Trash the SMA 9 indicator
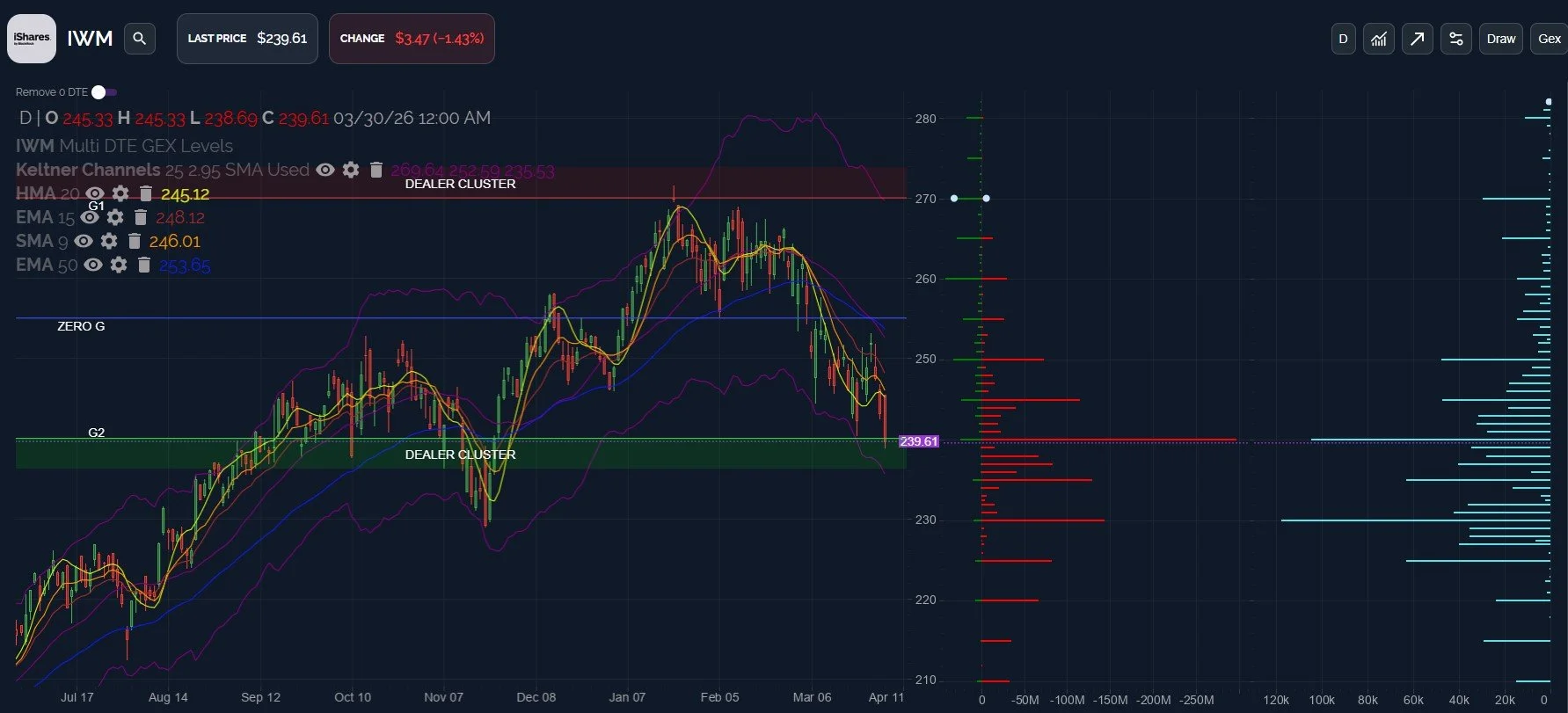 point(134,241)
